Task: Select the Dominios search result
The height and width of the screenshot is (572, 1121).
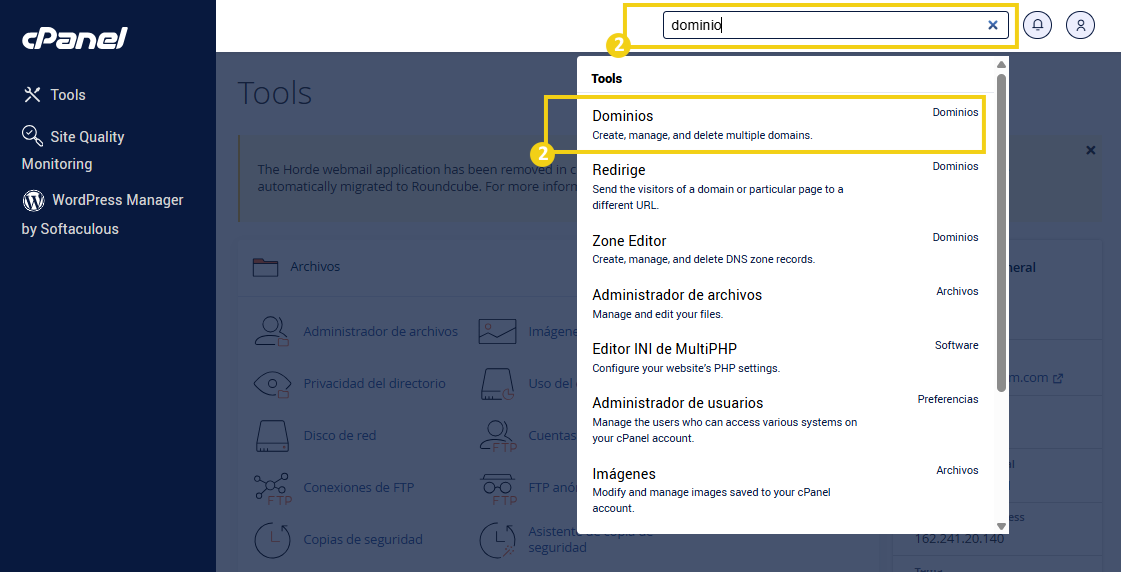Action: [x=785, y=124]
